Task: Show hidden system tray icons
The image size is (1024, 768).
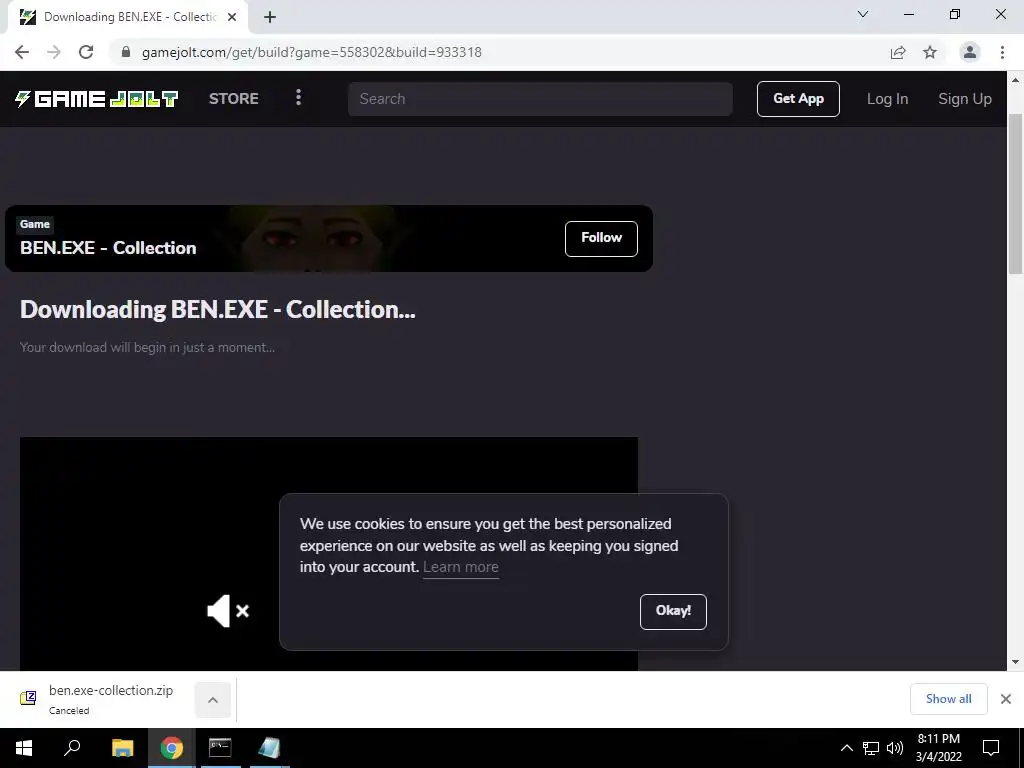Action: pos(846,748)
